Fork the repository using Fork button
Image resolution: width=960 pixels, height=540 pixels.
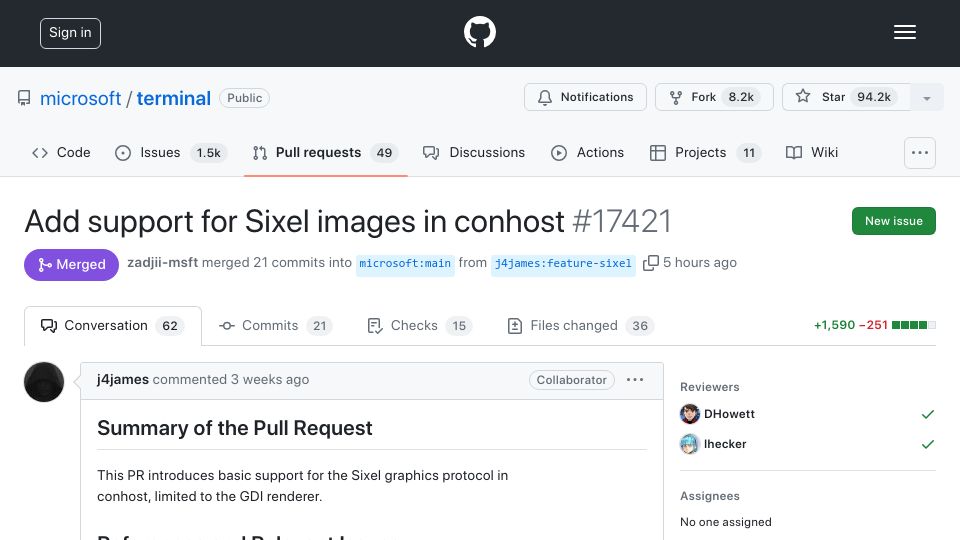(x=714, y=97)
